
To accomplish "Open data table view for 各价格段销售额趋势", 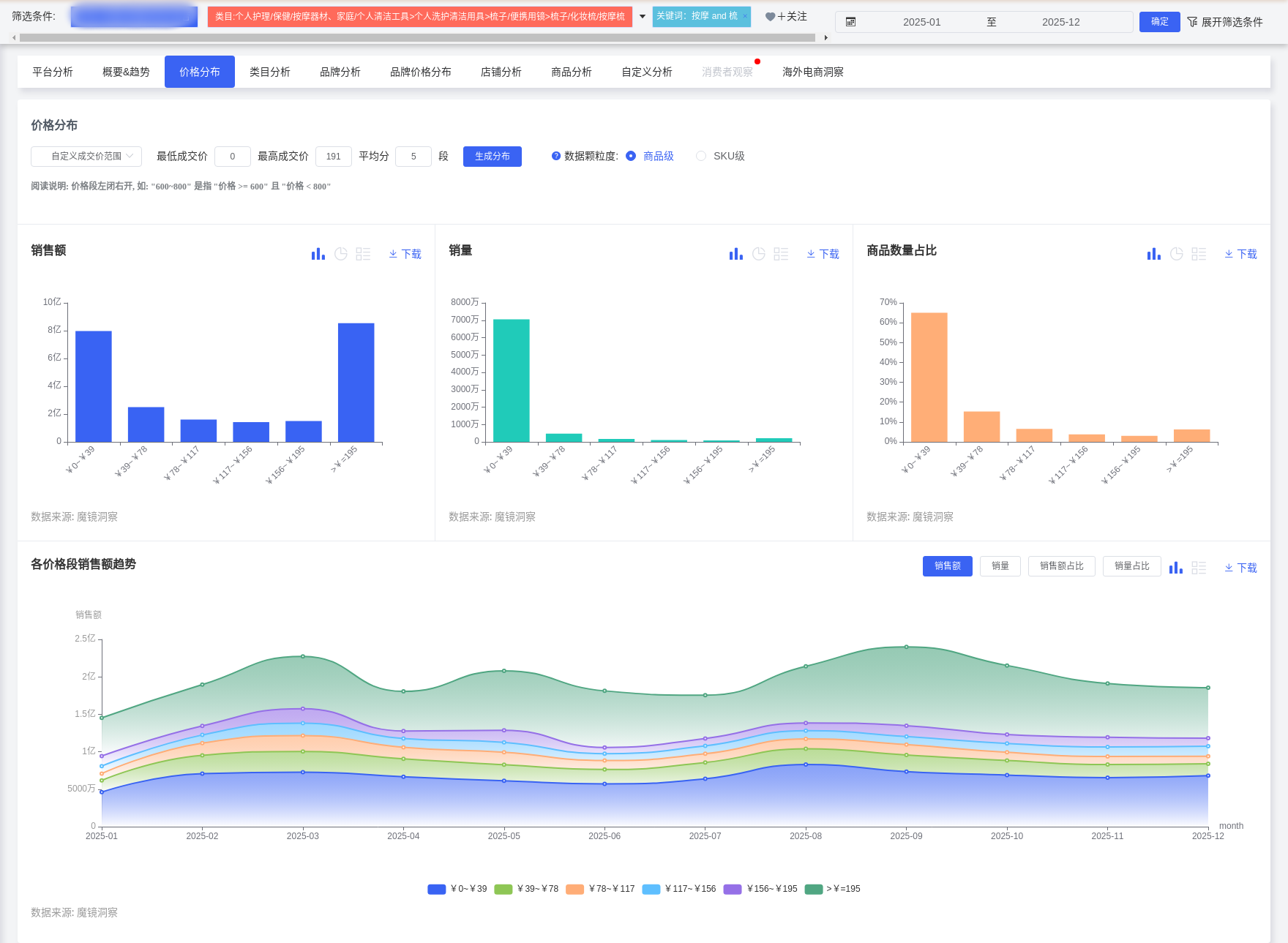I will 1199,568.
